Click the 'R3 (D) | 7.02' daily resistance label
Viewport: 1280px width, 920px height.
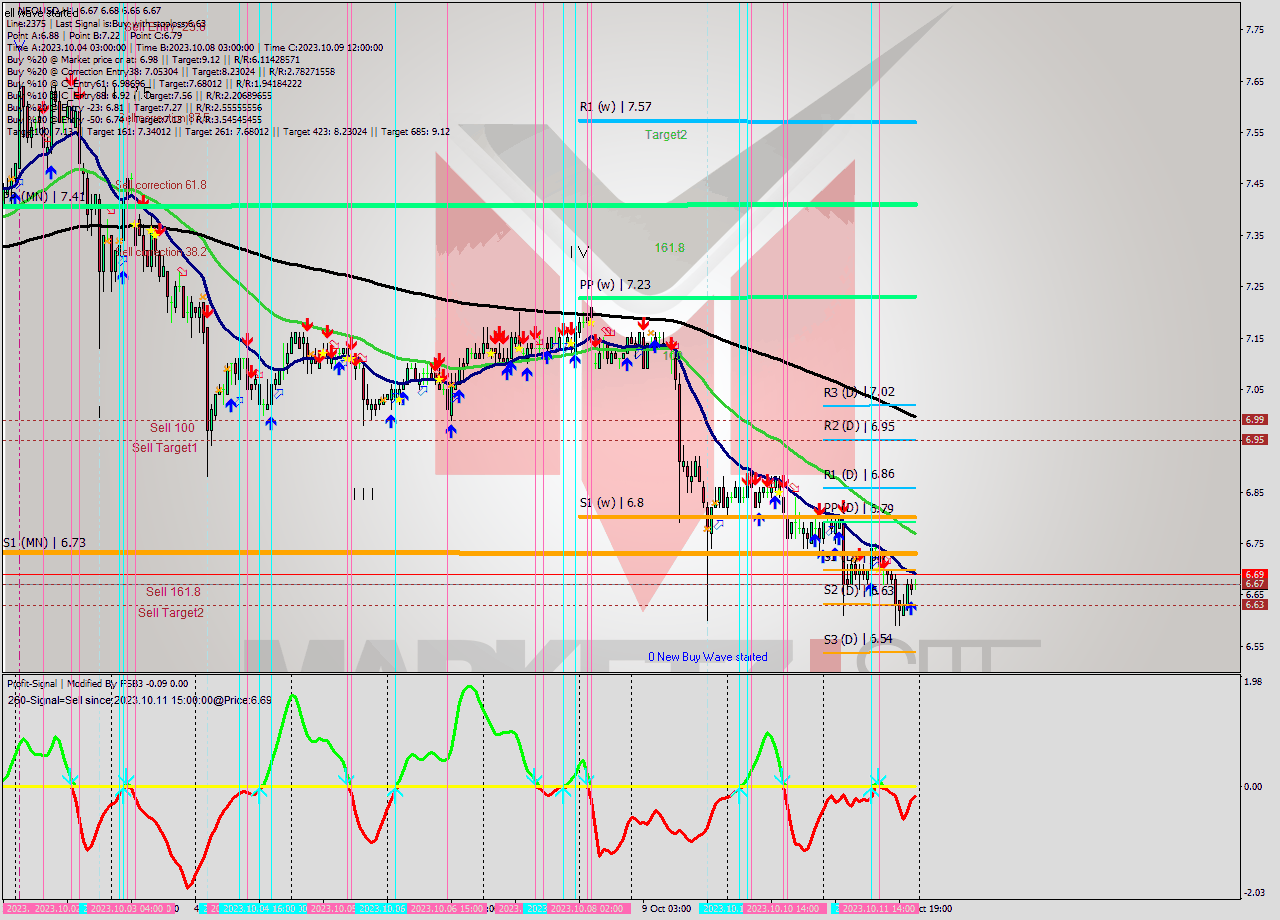(x=859, y=393)
